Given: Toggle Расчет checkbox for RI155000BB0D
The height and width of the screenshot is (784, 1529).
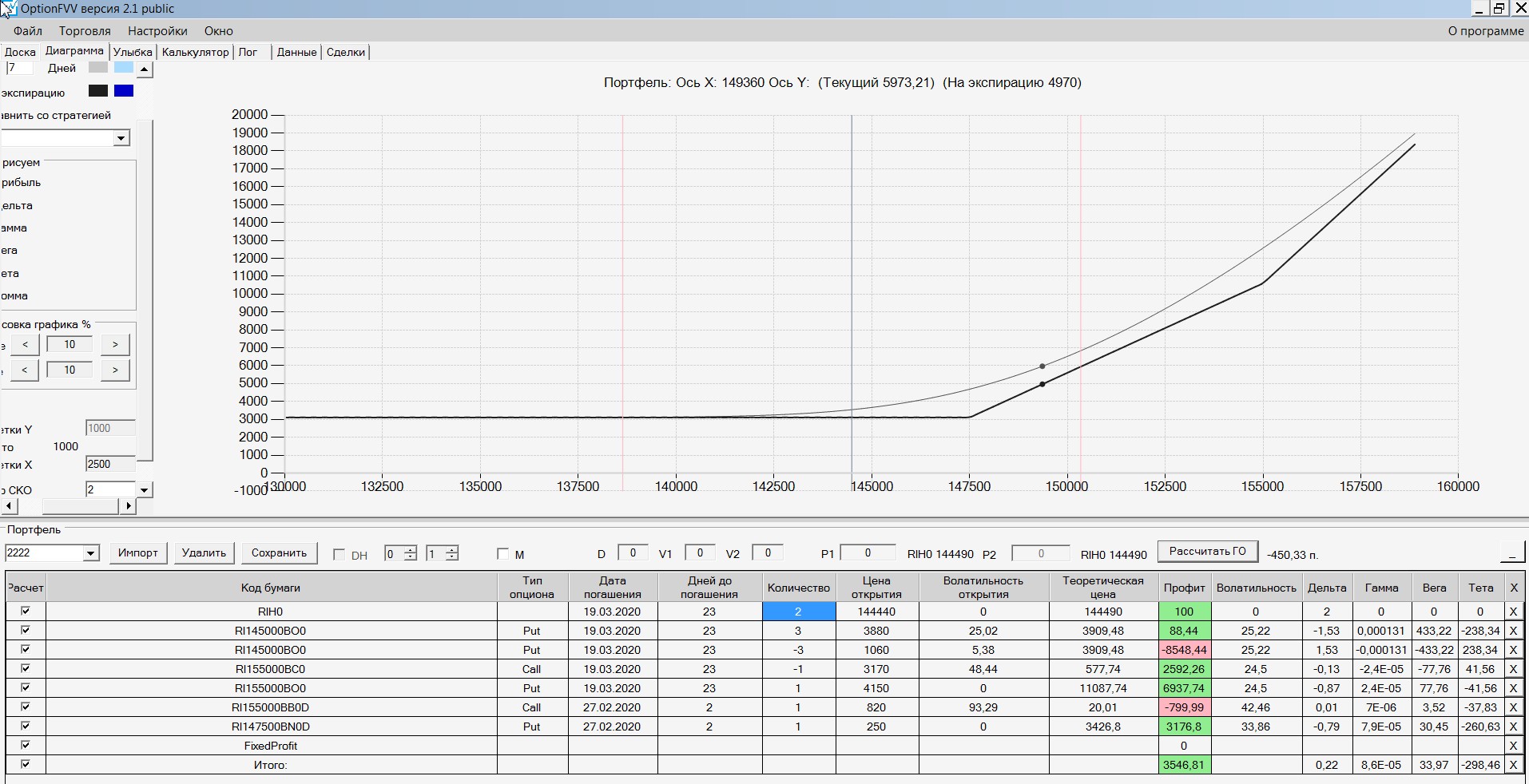Looking at the screenshot, I should point(26,707).
